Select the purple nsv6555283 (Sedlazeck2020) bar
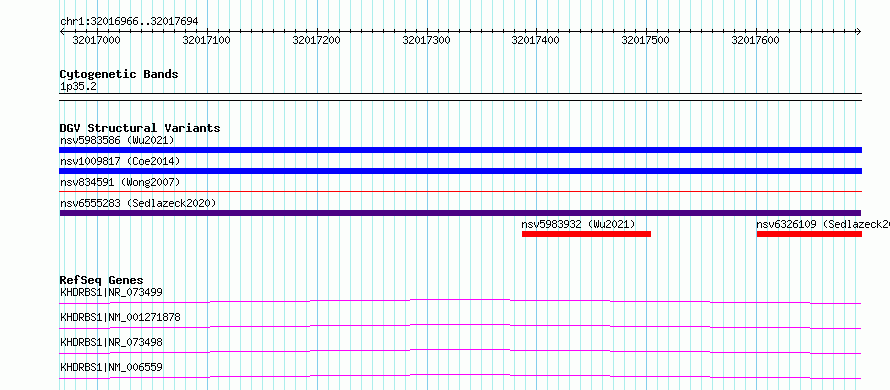 [460, 213]
